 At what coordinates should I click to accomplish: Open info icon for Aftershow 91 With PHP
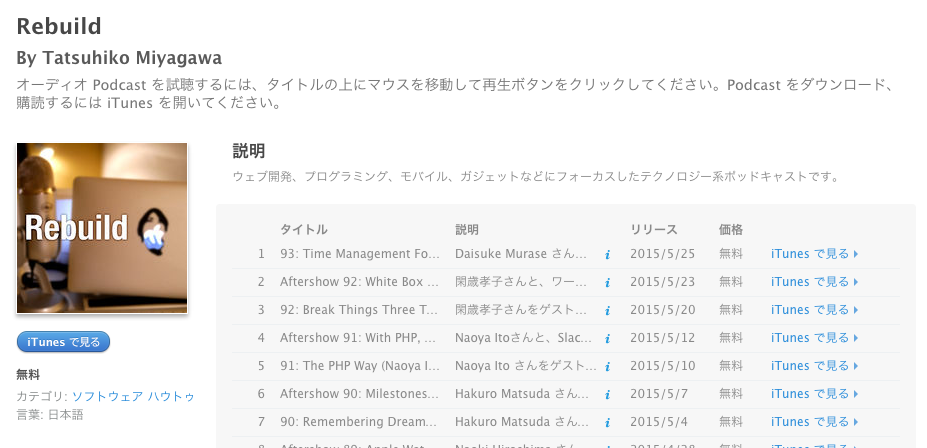click(607, 339)
